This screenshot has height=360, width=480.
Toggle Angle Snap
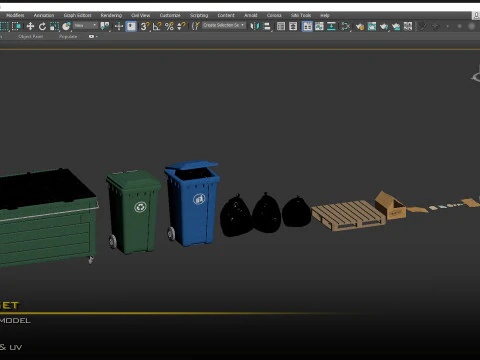(157, 26)
